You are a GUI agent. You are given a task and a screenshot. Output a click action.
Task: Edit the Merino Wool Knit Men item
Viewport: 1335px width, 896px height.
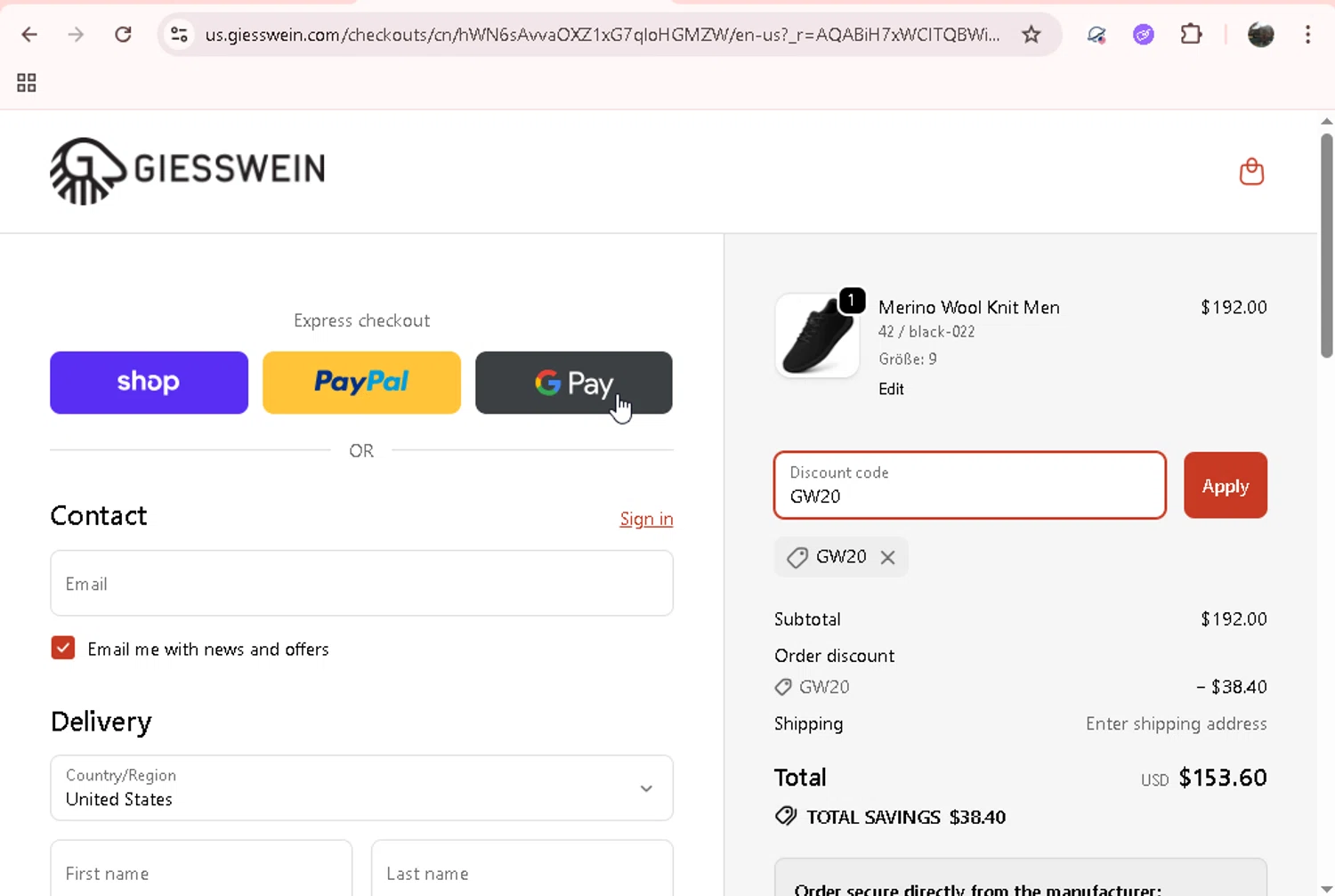[891, 389]
